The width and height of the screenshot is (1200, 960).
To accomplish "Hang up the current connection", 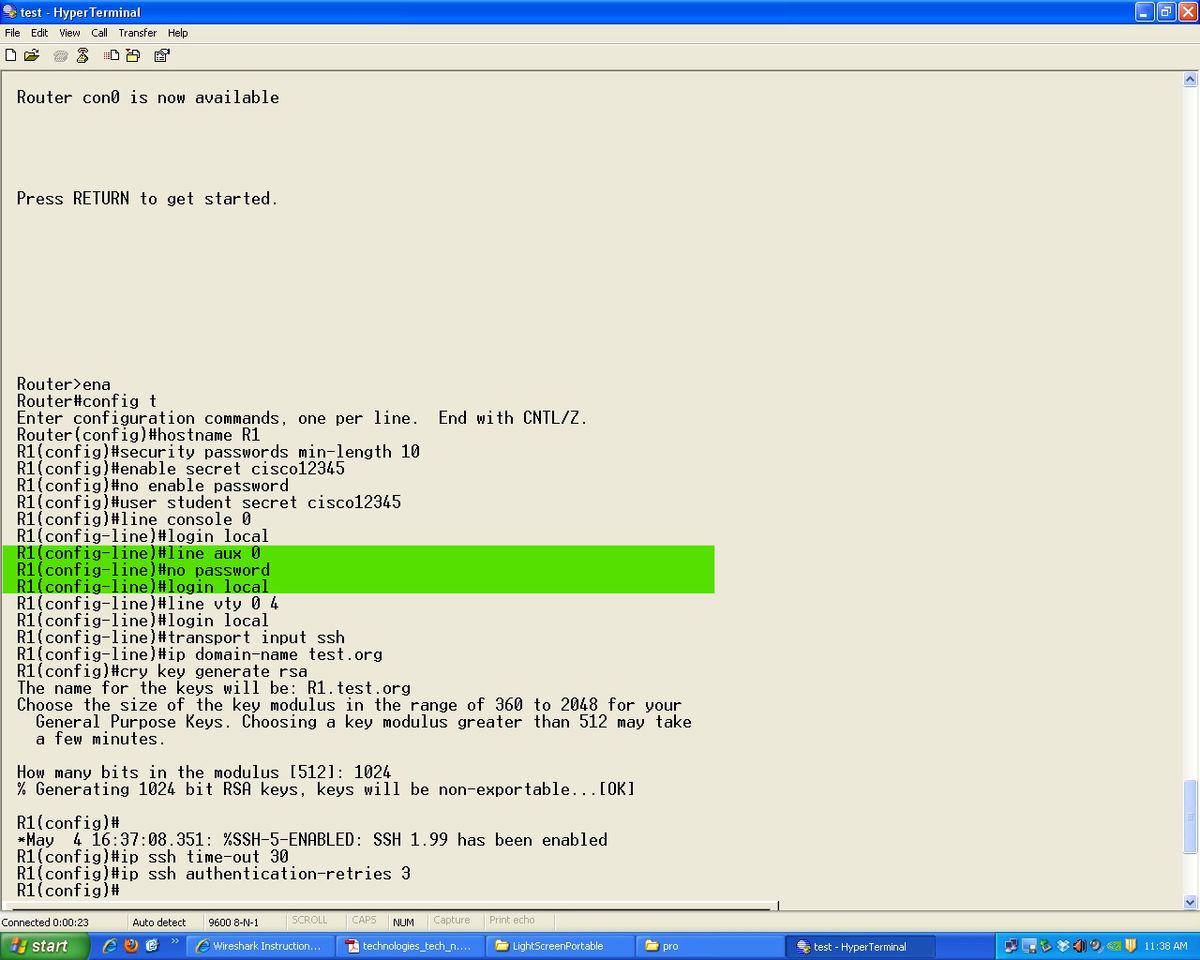I will coord(81,55).
